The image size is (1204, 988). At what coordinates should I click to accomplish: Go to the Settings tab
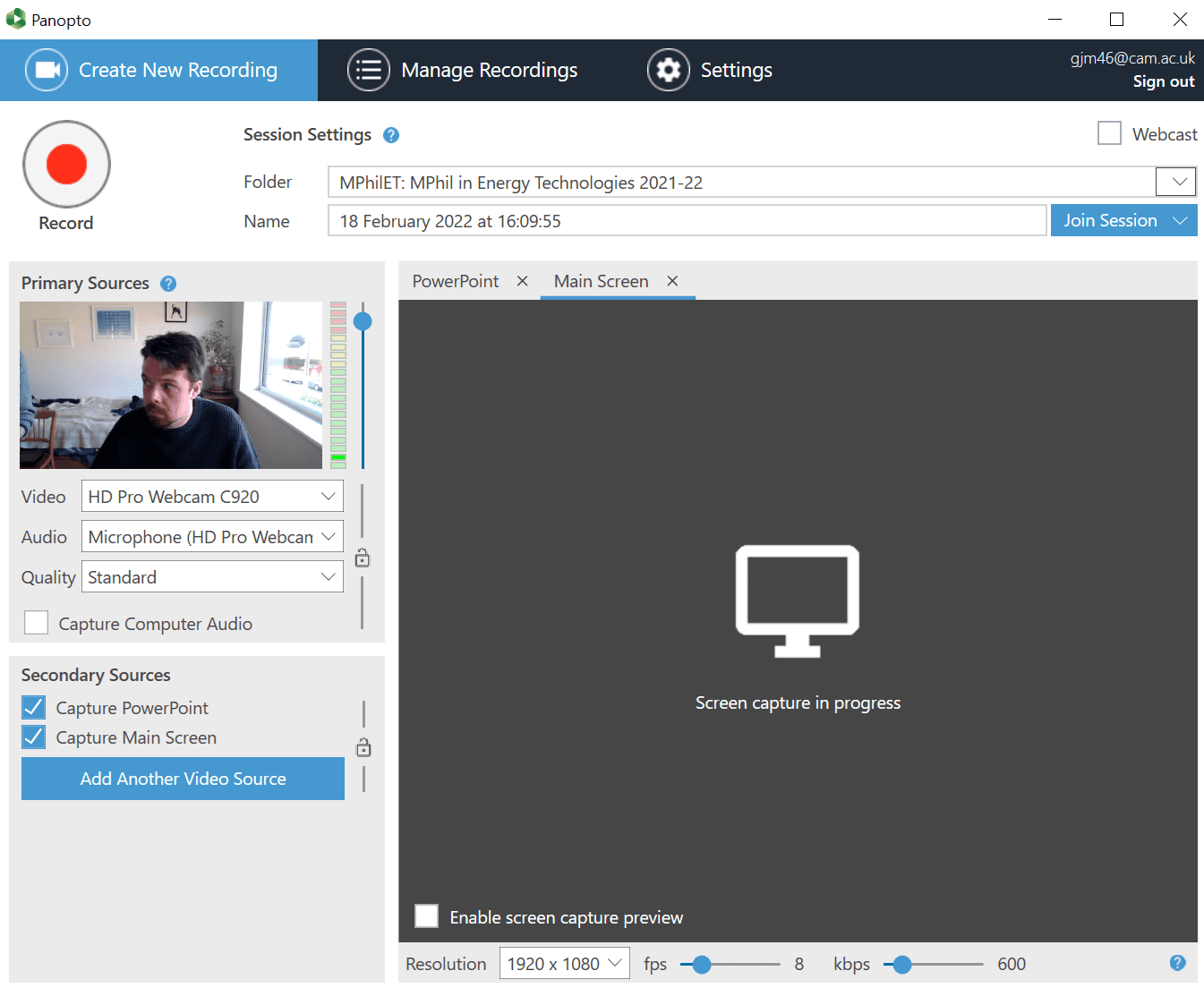click(710, 70)
